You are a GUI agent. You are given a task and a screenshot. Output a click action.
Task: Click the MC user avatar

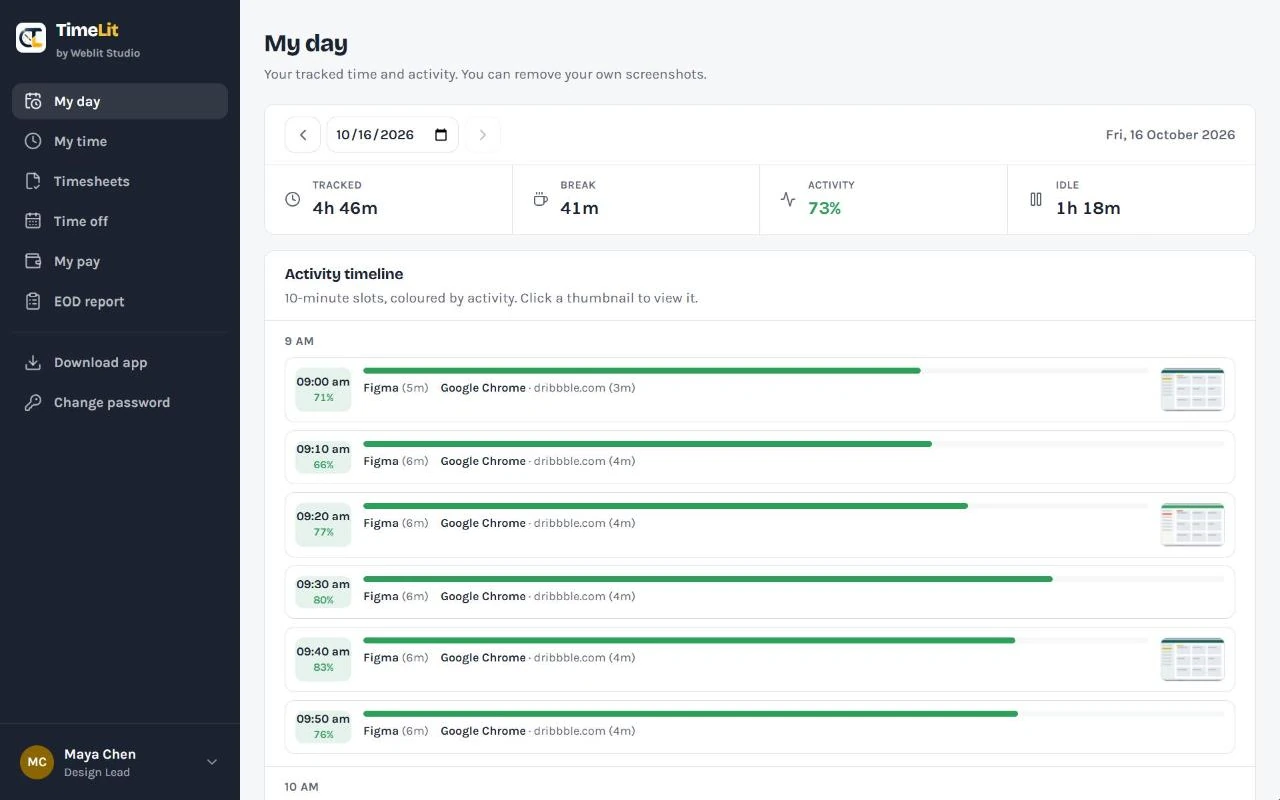pos(37,762)
